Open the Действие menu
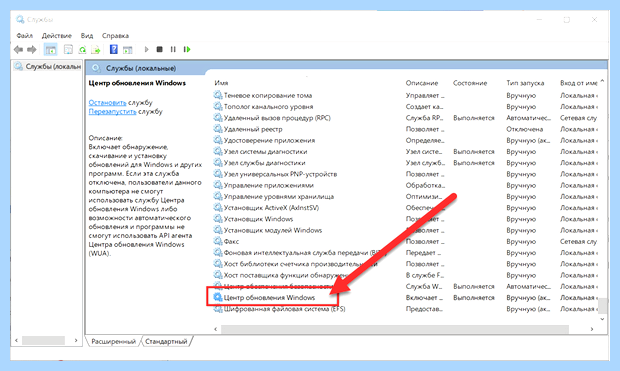 pos(57,36)
